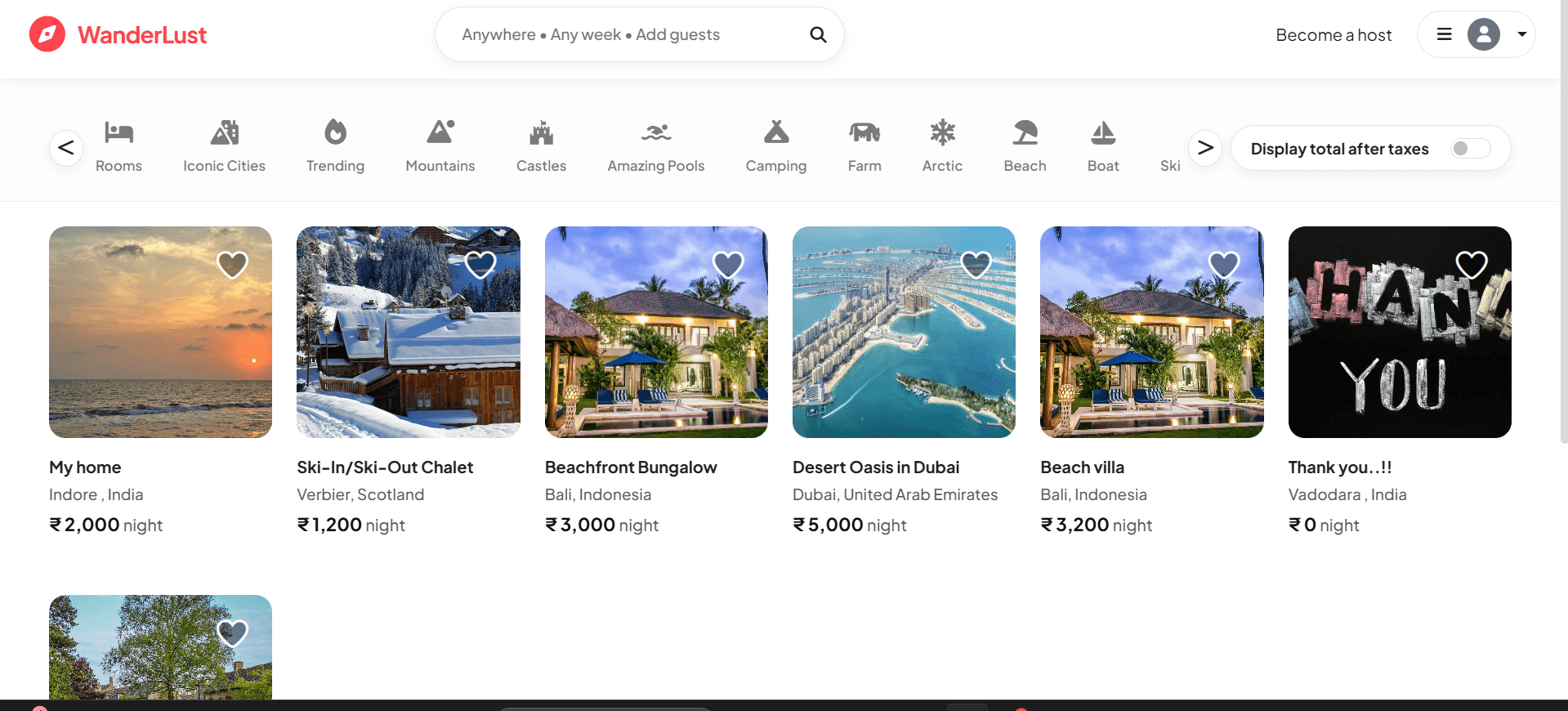Image resolution: width=1568 pixels, height=711 pixels.
Task: Open the Beachfront Bungalow listing title
Action: [631, 467]
